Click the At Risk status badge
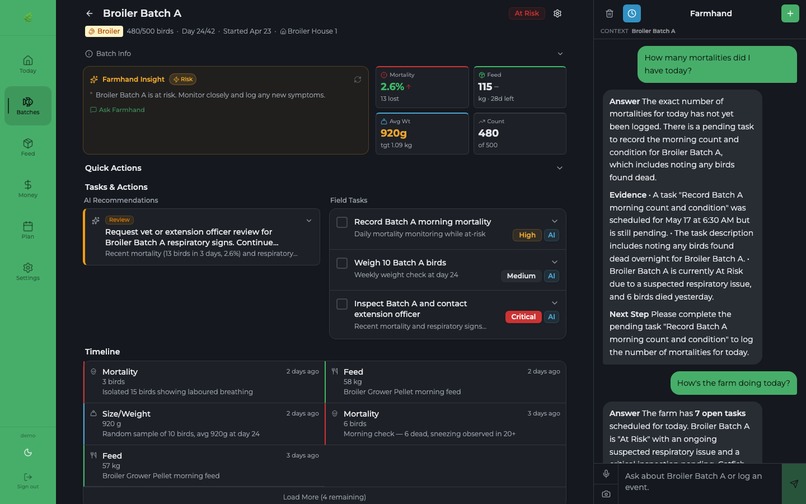 pyautogui.click(x=526, y=13)
